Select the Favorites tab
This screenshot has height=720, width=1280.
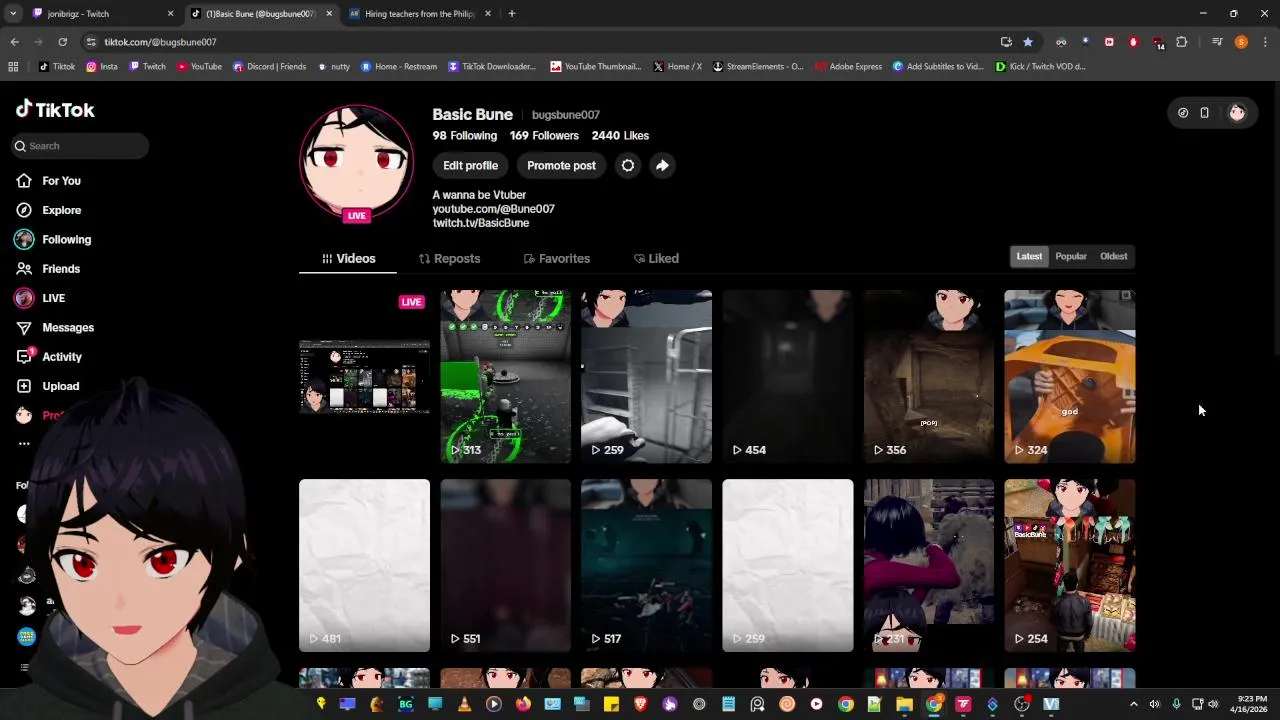(x=556, y=259)
